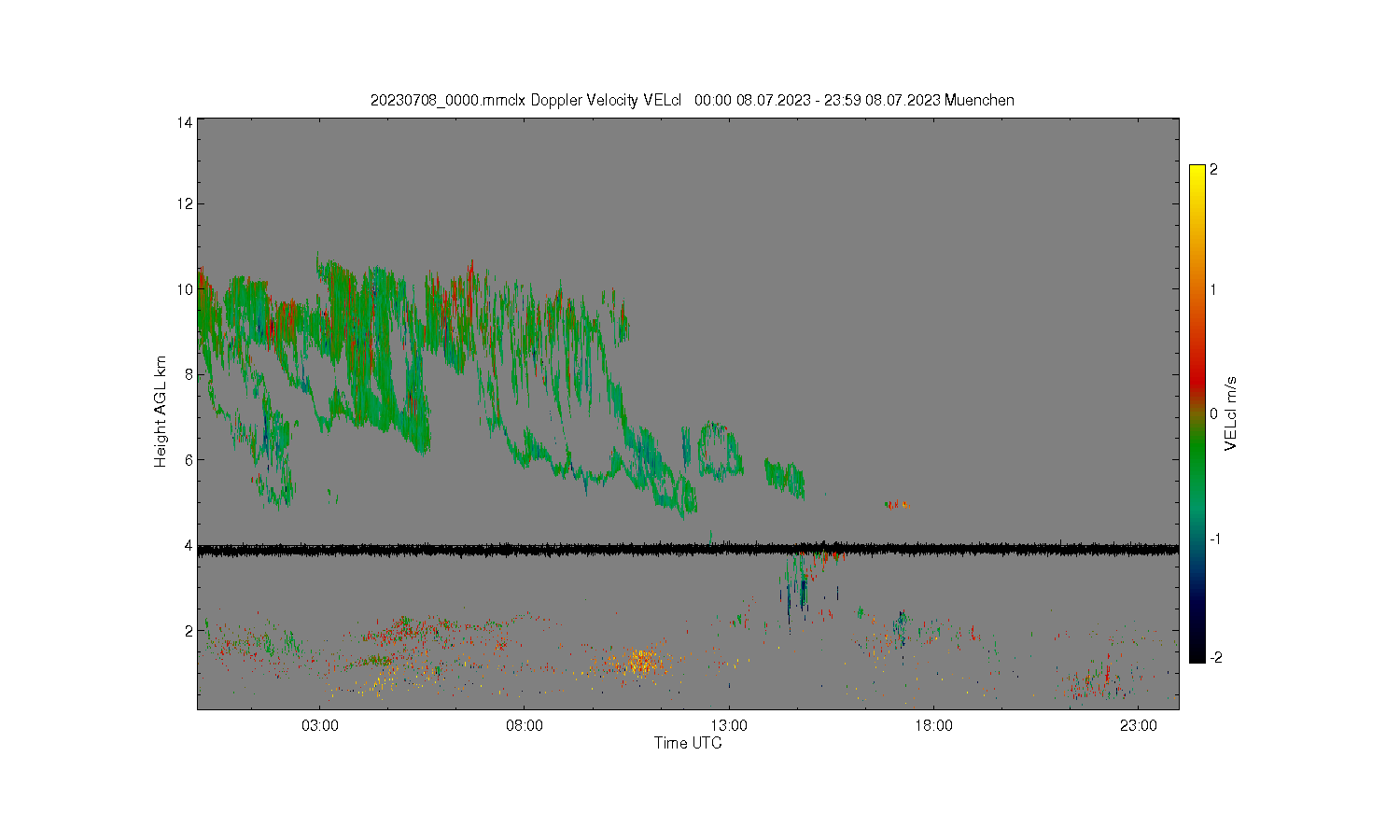Screen dimensions: 1400x840
Task: Click the 6 height tick label
Action: tap(189, 460)
